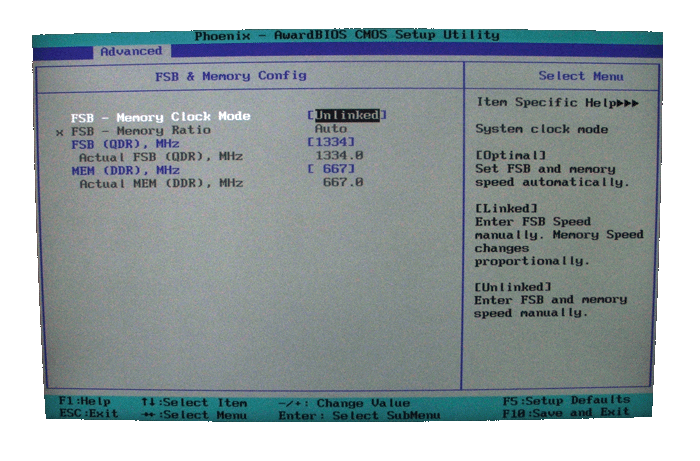The width and height of the screenshot is (700, 461).
Task: Click Actual MEM (DDR), MHz label
Action: click(161, 183)
